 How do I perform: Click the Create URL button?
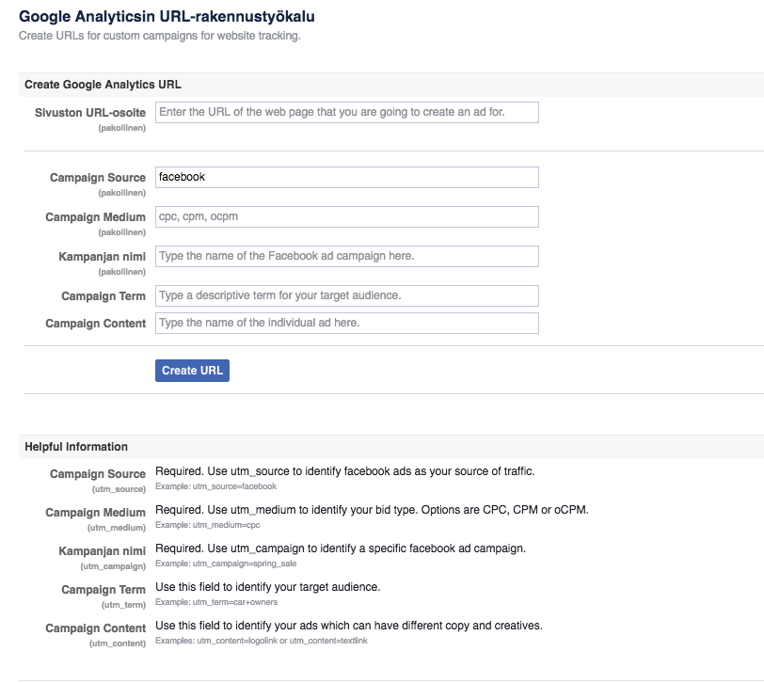(x=192, y=371)
